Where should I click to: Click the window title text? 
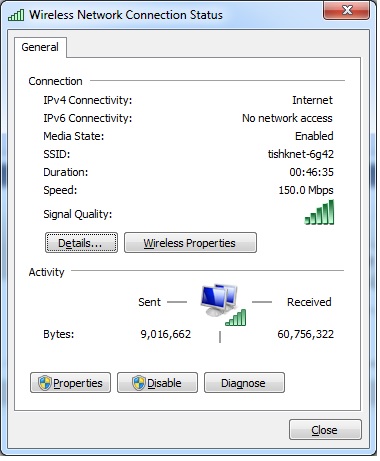click(x=126, y=15)
